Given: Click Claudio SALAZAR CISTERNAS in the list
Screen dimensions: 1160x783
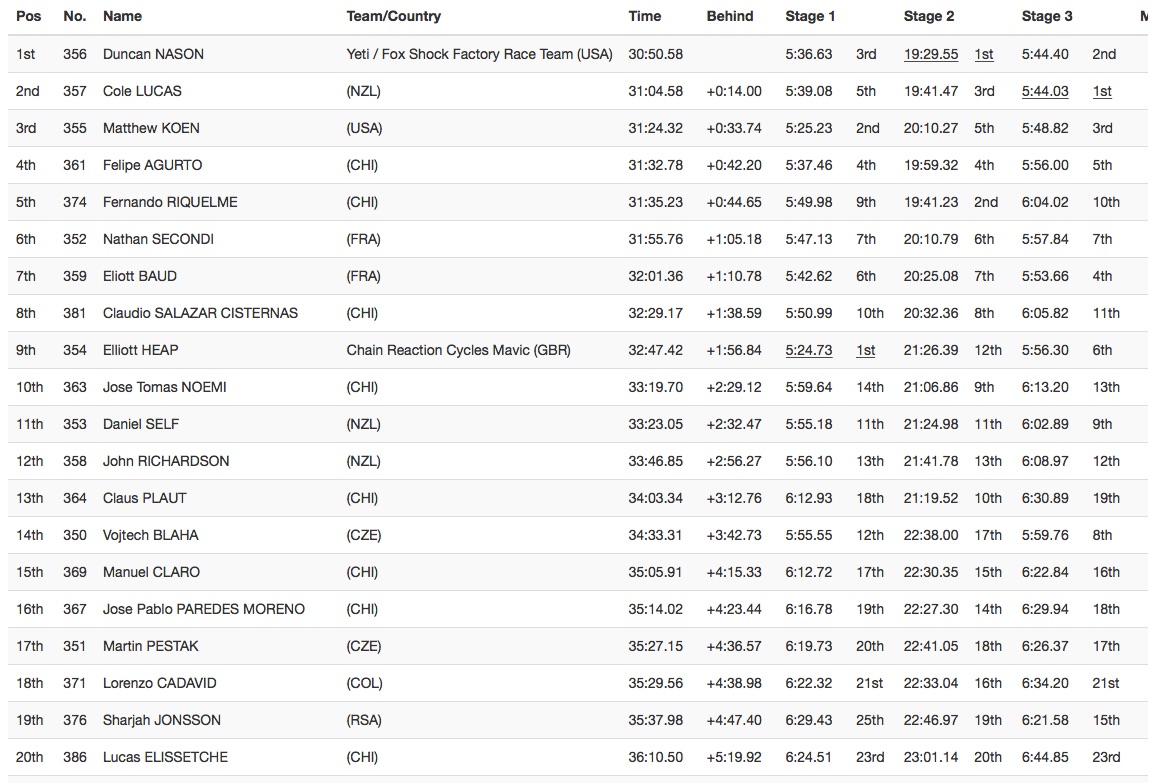Looking at the screenshot, I should click(x=200, y=313).
